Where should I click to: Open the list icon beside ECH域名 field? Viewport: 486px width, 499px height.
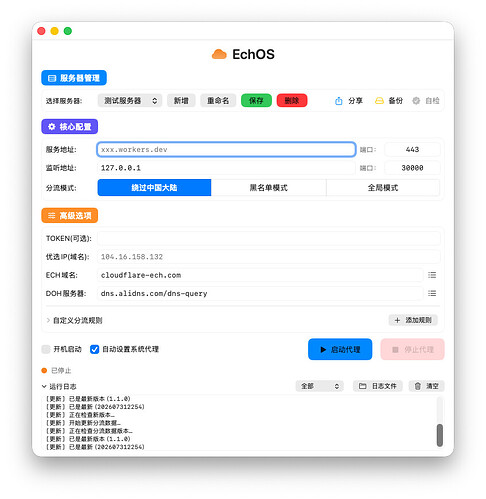[432, 275]
